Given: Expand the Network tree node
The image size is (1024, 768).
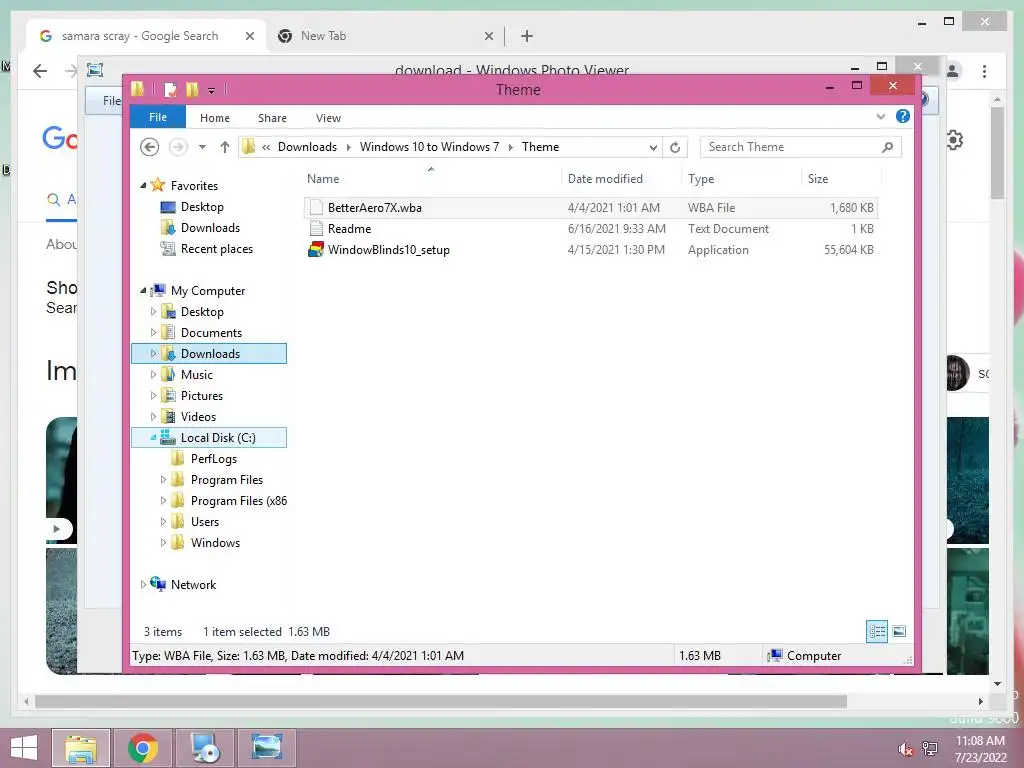Looking at the screenshot, I should [x=143, y=584].
